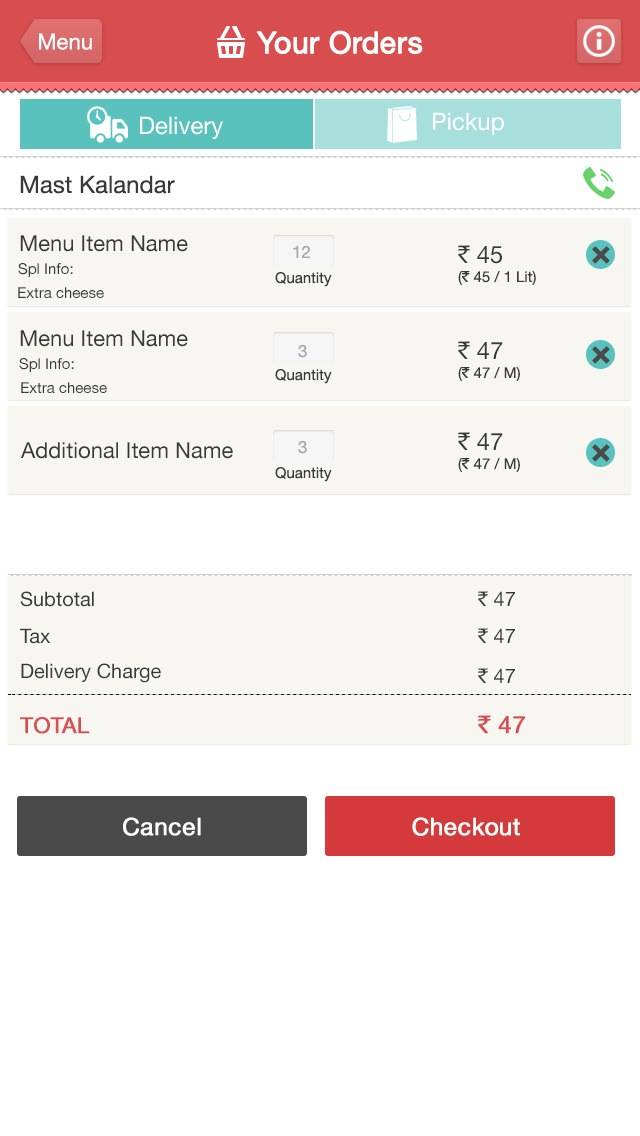The image size is (640, 1136).
Task: Remove the first Menu Item Name entry
Action: [x=600, y=255]
